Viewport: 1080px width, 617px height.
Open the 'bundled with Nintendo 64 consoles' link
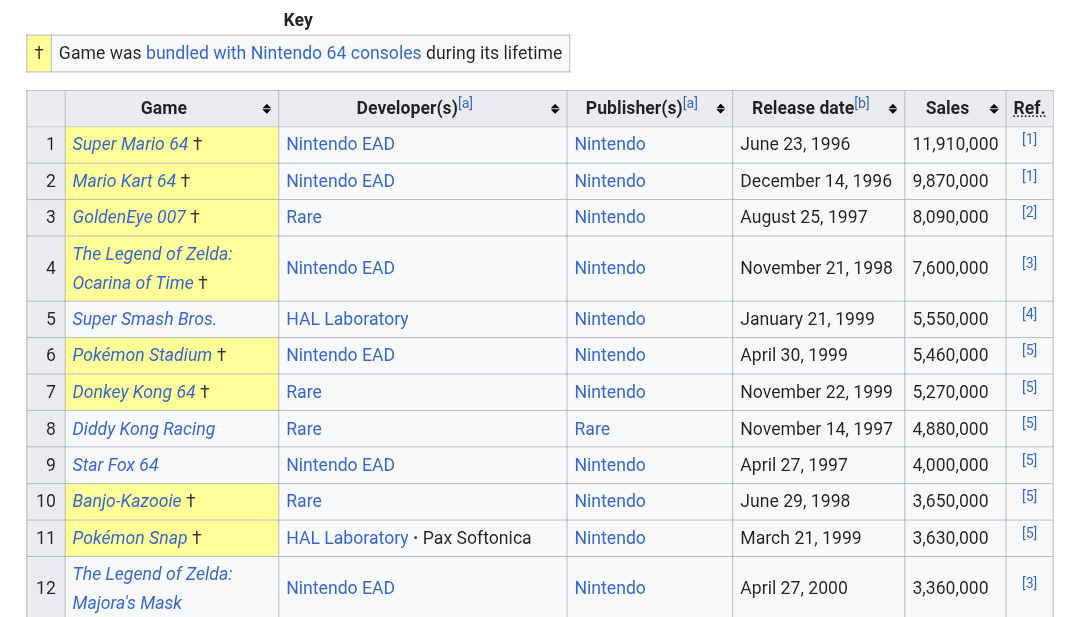[x=283, y=53]
